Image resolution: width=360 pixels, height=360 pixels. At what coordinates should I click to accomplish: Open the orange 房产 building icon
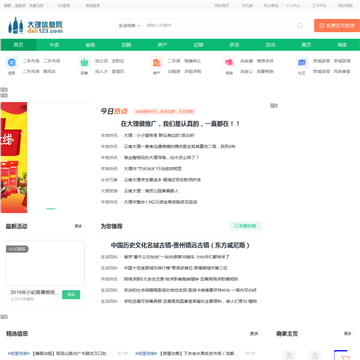157,62
